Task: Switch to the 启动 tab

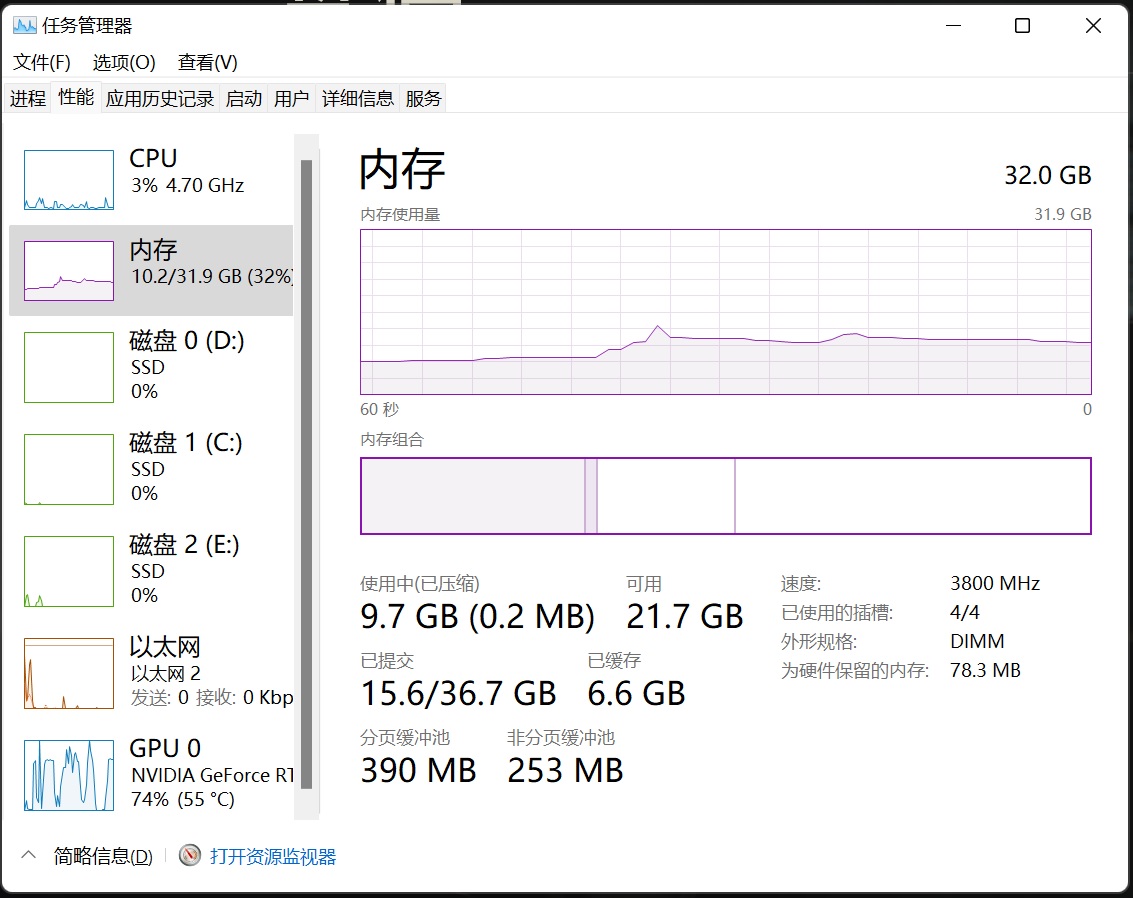Action: [x=244, y=98]
